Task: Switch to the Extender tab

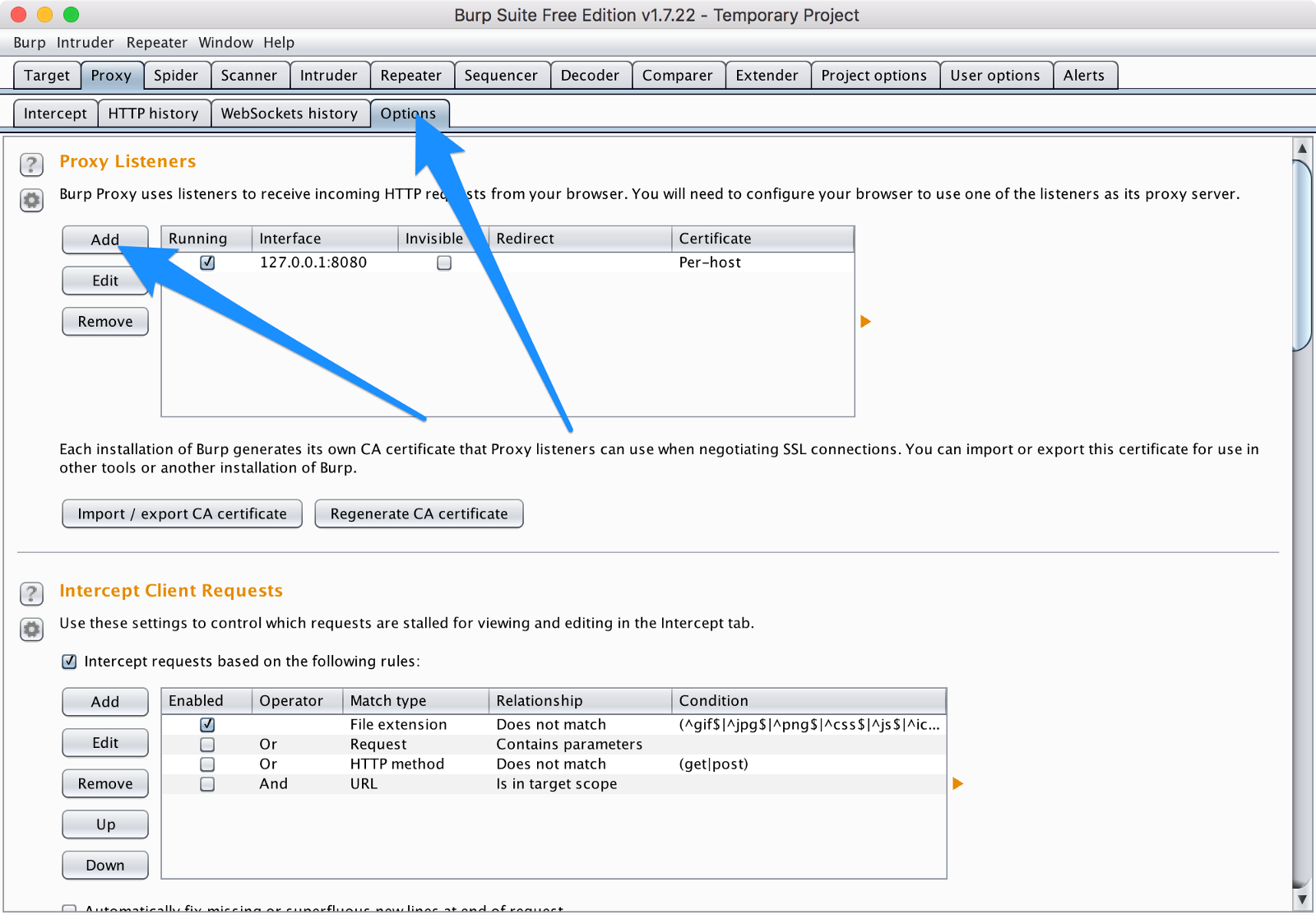Action: pos(767,75)
